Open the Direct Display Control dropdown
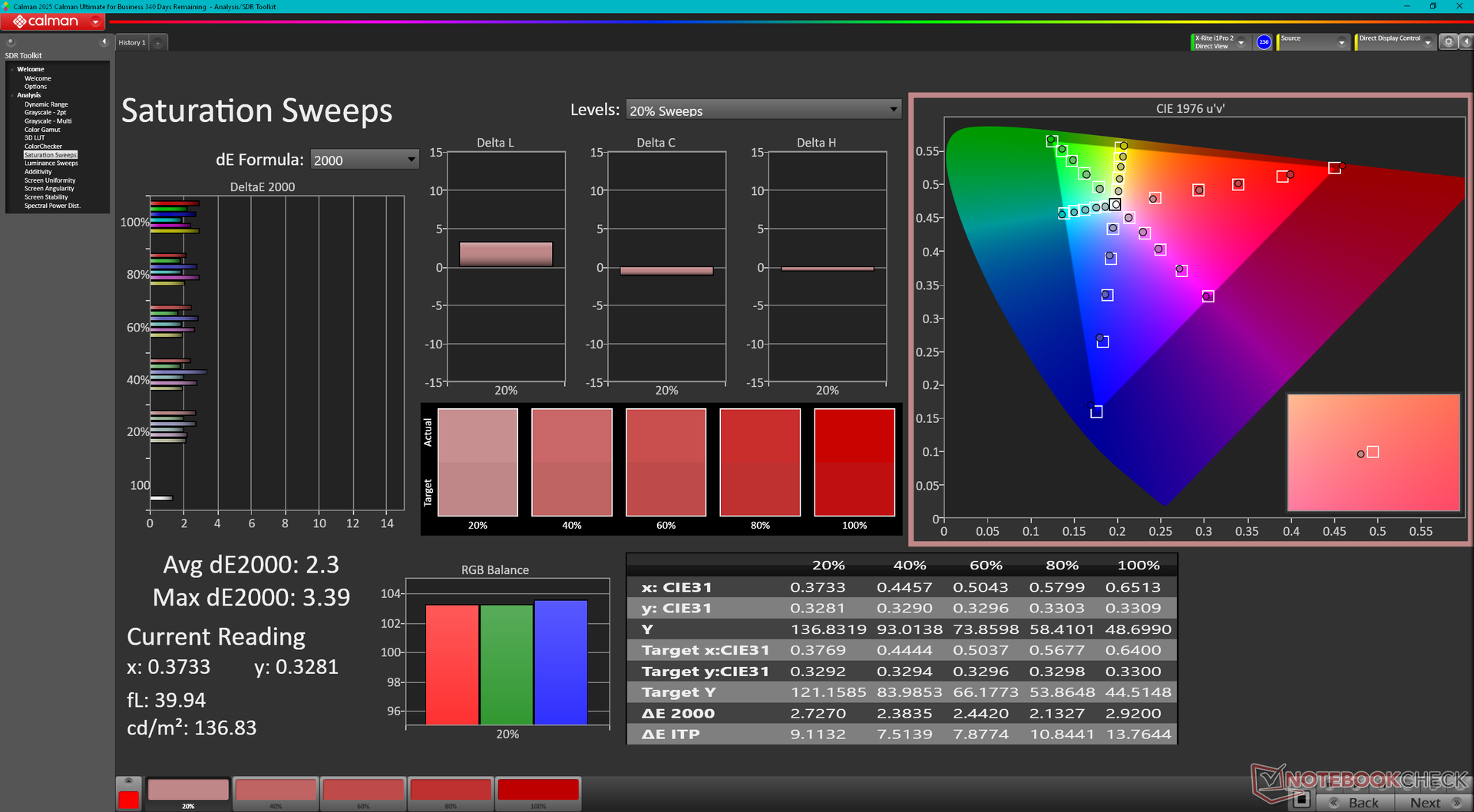This screenshot has width=1474, height=812. pos(1428,42)
